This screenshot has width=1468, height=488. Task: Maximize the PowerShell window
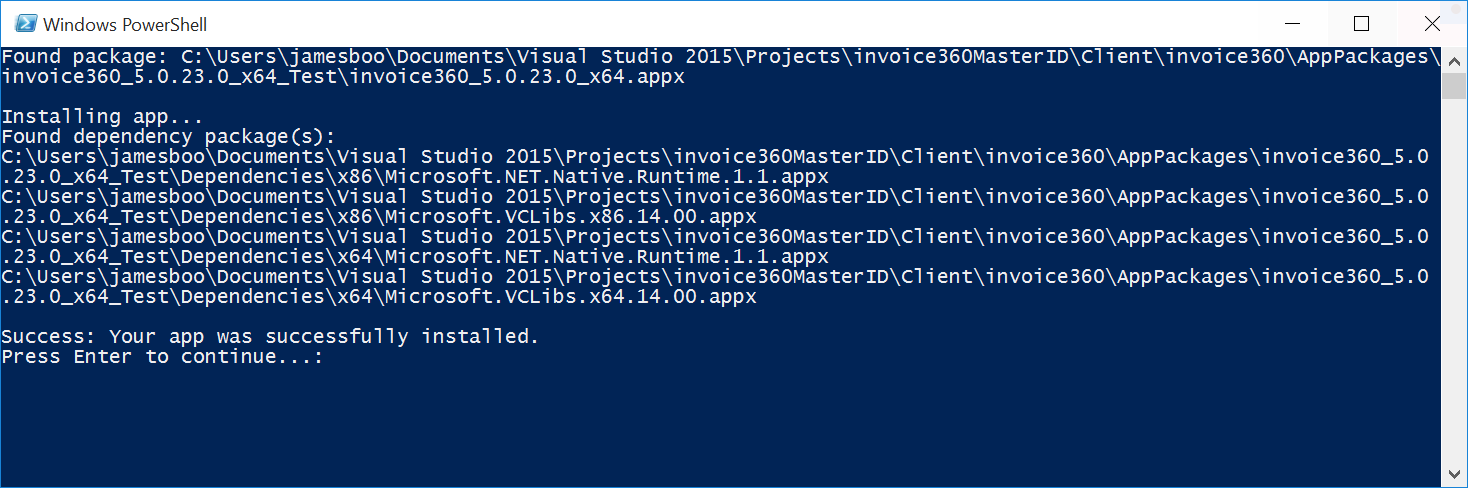[1361, 23]
